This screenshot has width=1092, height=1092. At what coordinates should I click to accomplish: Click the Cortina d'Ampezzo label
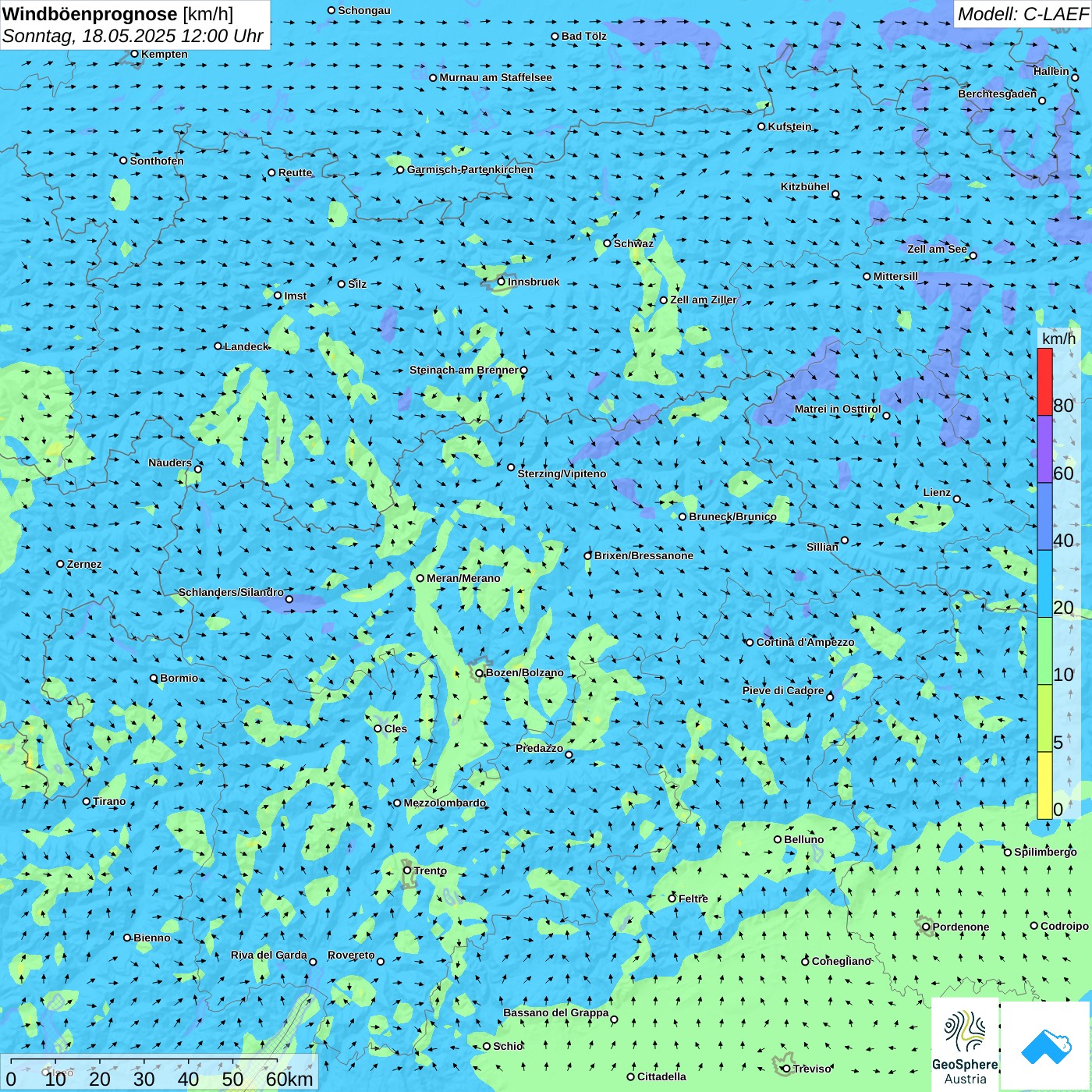tap(806, 642)
